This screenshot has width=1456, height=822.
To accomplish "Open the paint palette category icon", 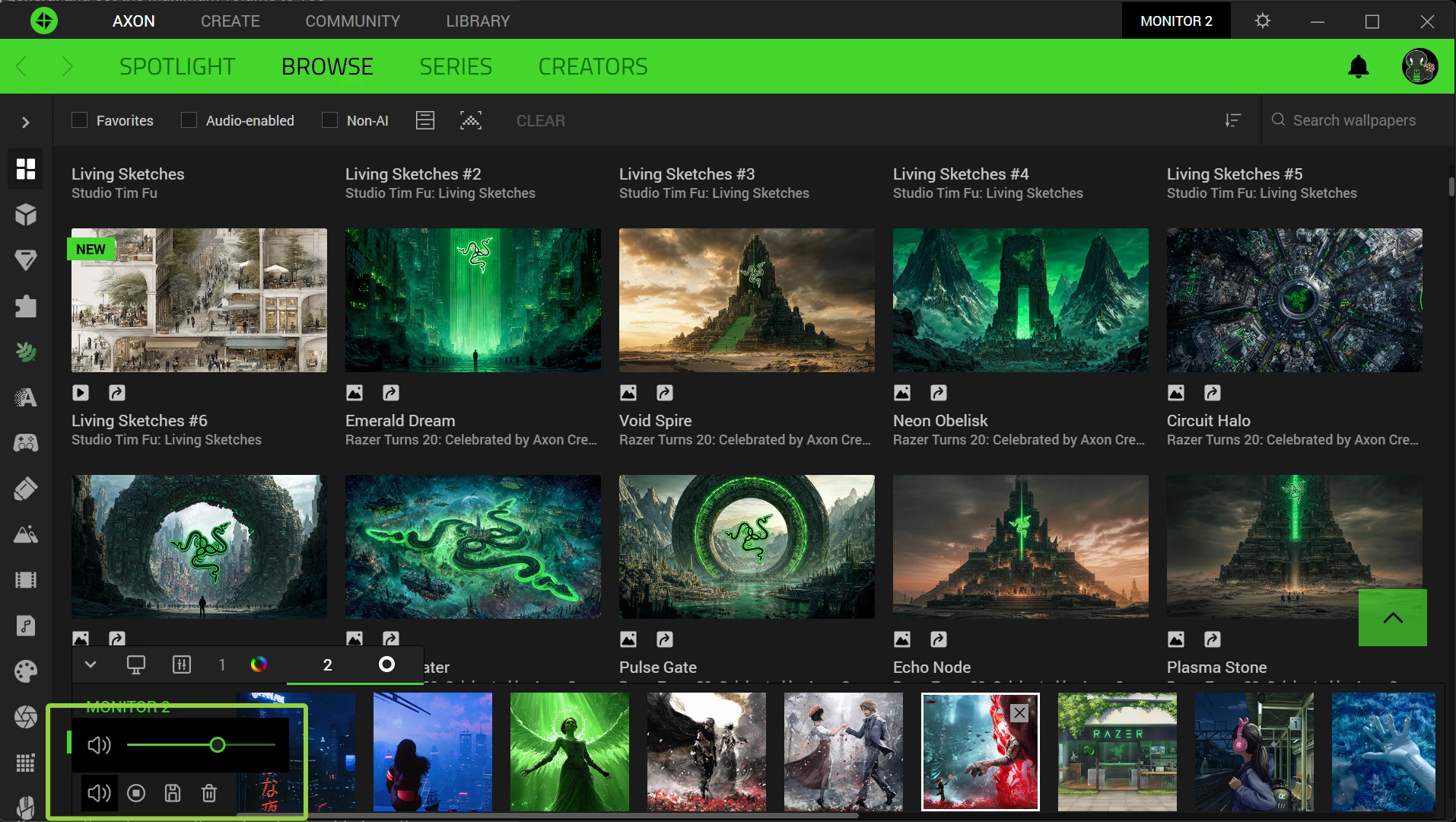I will 26,671.
